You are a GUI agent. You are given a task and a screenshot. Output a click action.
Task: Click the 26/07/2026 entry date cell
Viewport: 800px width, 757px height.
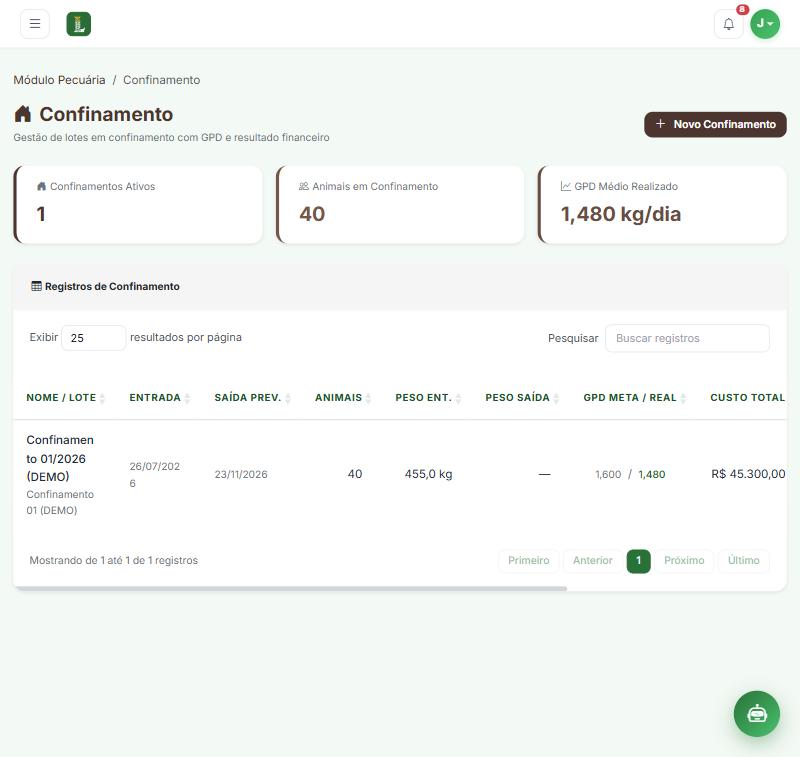pyautogui.click(x=155, y=474)
